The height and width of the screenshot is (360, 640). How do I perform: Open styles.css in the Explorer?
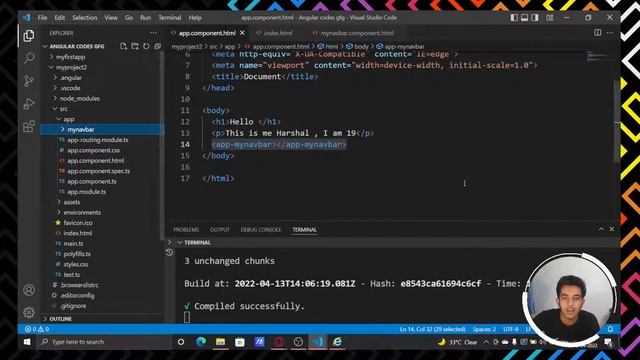click(x=76, y=264)
